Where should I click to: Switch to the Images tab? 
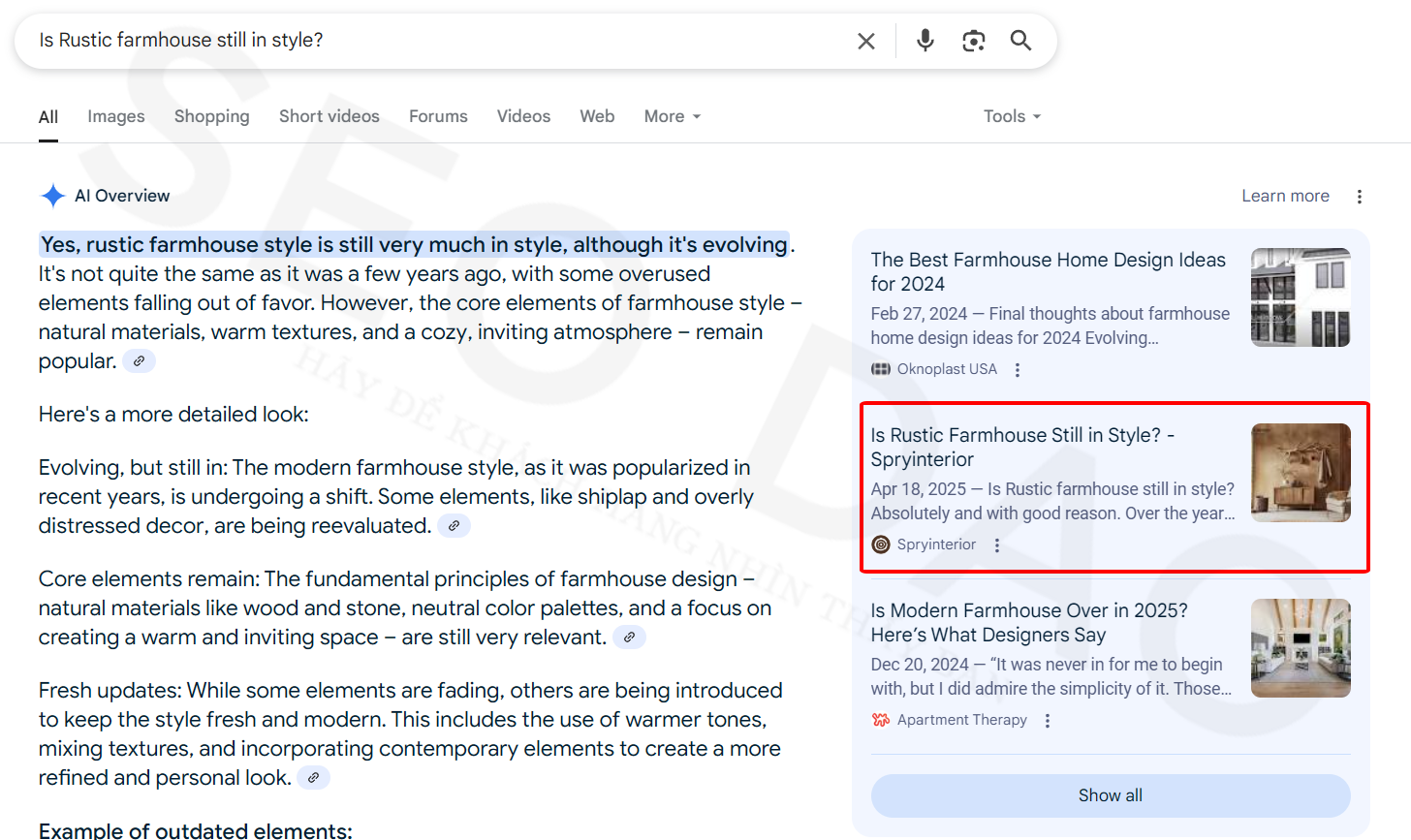point(115,116)
